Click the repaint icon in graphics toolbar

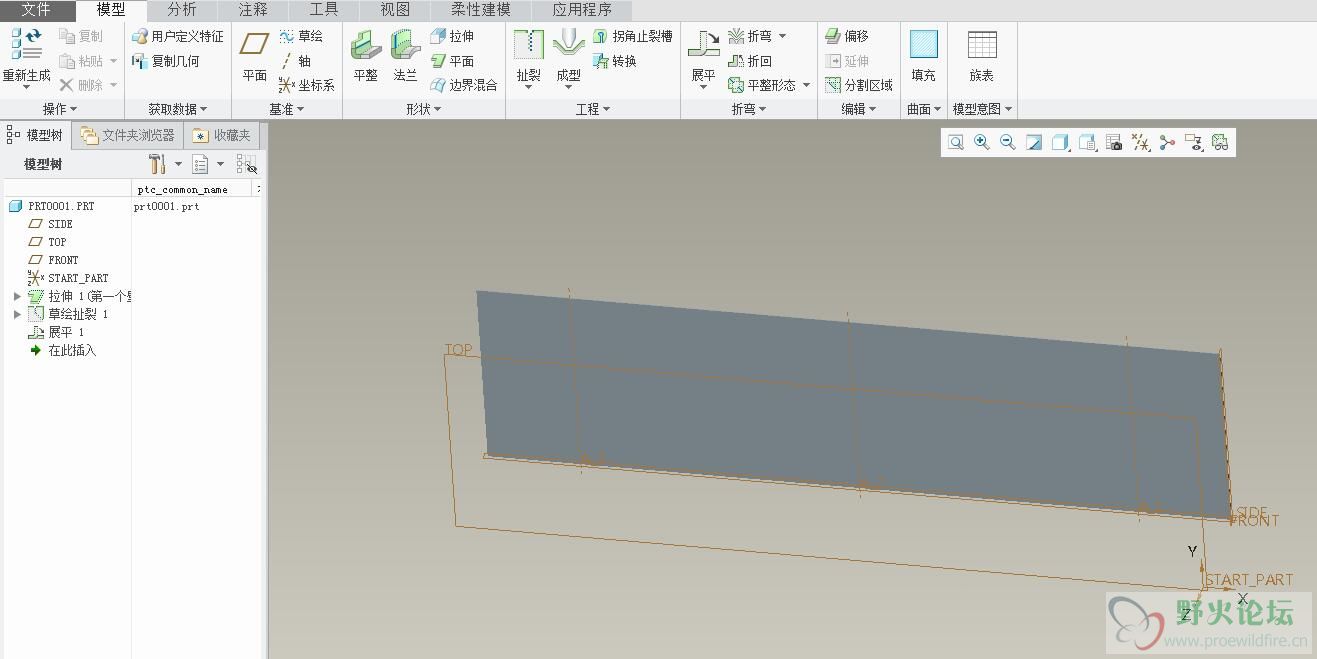coord(1034,143)
